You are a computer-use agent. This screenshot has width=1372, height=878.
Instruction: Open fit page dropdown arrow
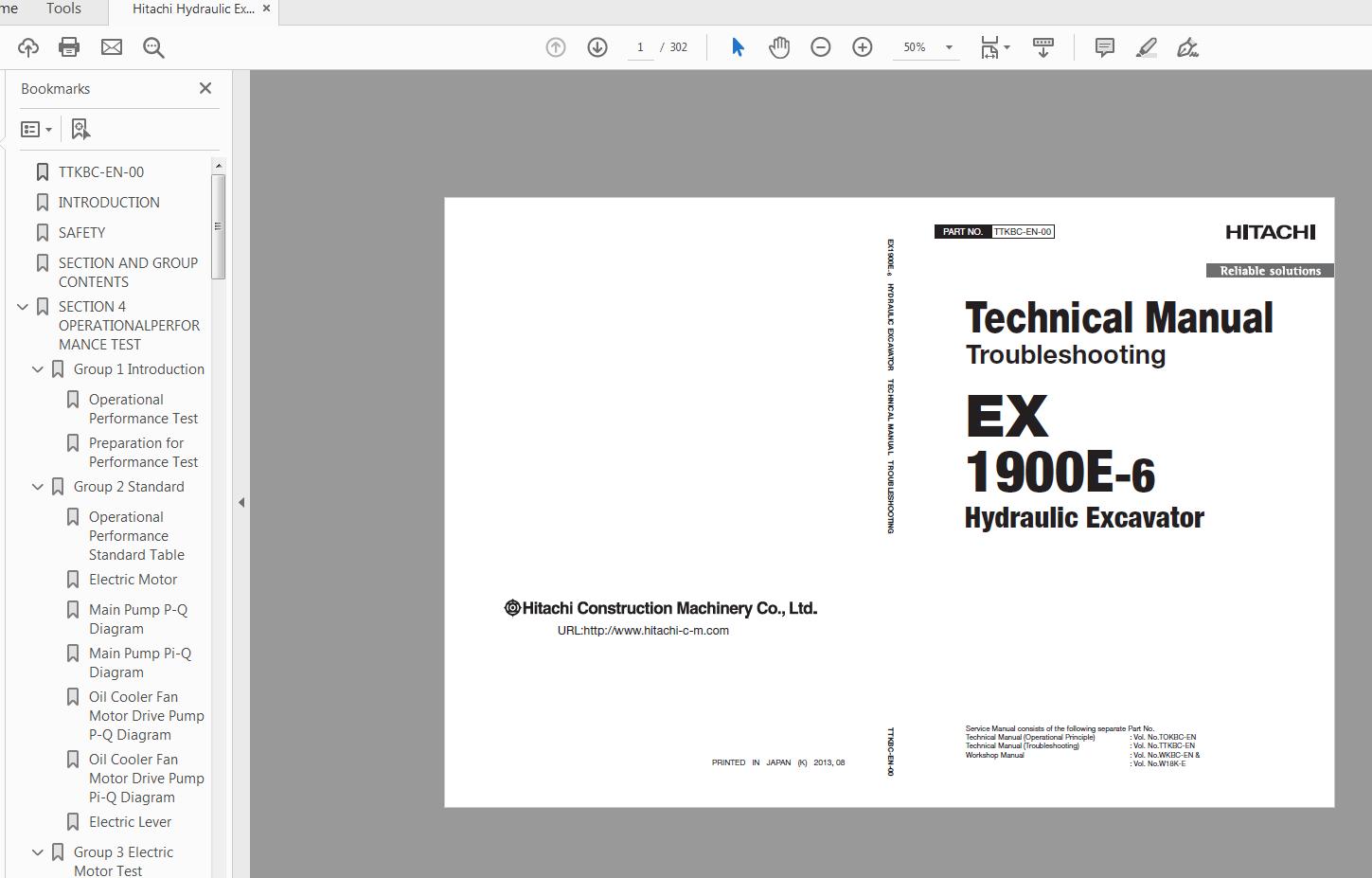tap(1007, 47)
